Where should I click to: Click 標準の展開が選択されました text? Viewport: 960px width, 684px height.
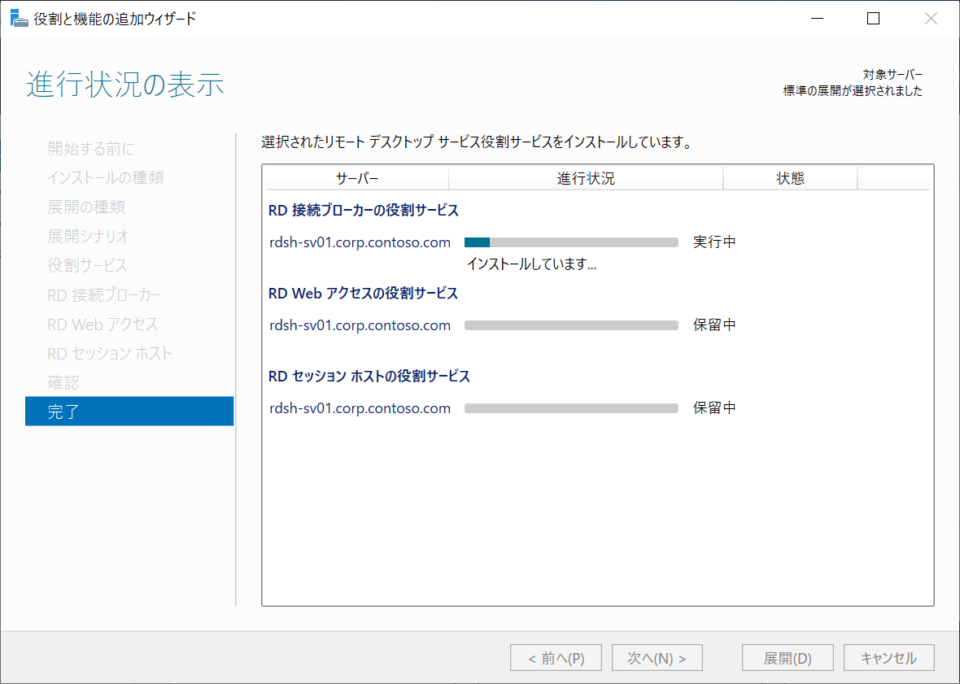point(853,91)
